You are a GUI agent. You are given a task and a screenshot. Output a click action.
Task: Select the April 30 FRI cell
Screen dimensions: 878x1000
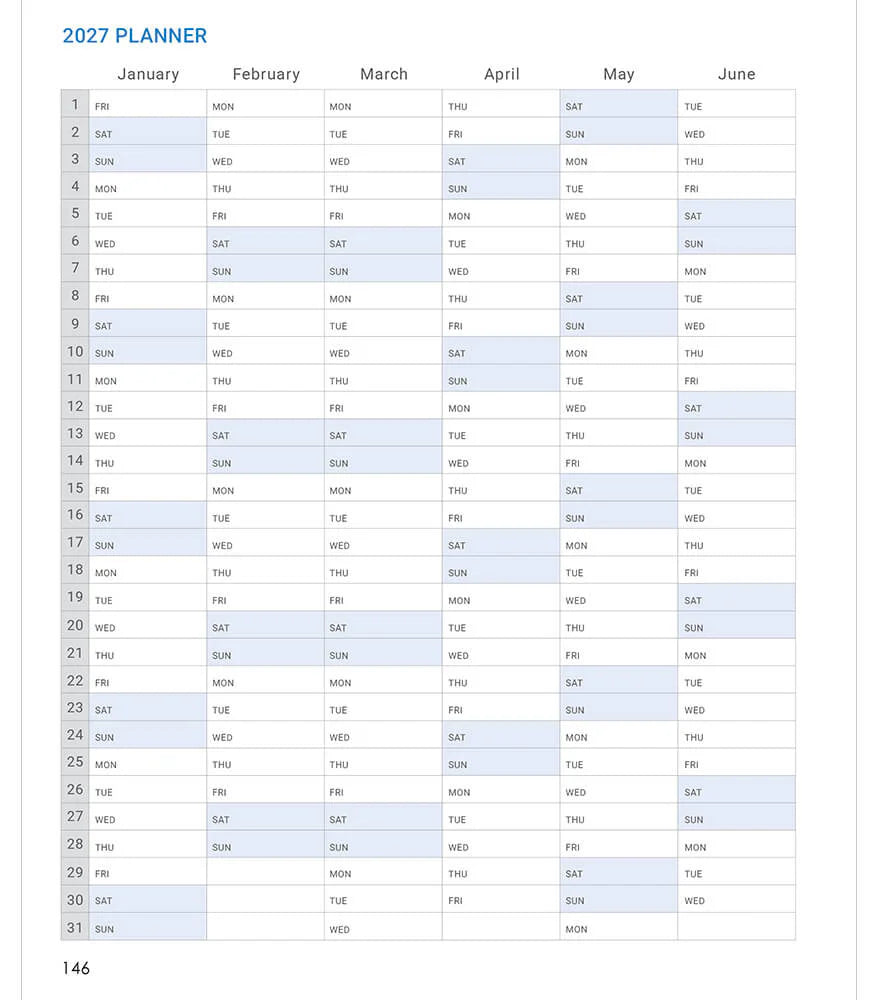pyautogui.click(x=501, y=900)
